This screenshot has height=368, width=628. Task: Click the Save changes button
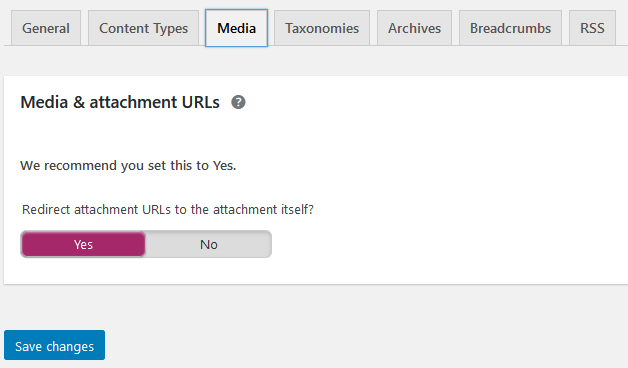tap(54, 345)
